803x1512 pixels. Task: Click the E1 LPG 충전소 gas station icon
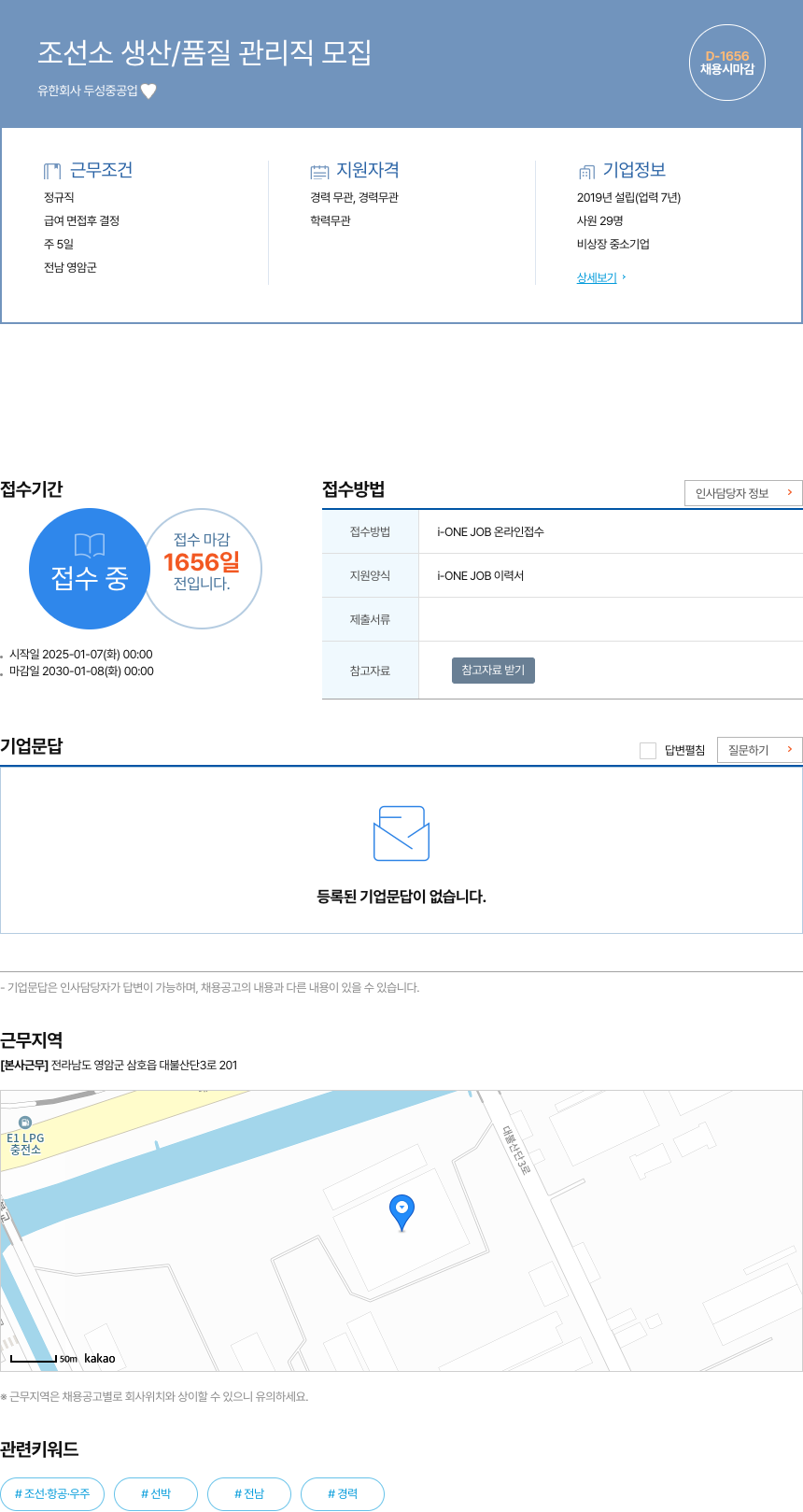click(x=25, y=1122)
